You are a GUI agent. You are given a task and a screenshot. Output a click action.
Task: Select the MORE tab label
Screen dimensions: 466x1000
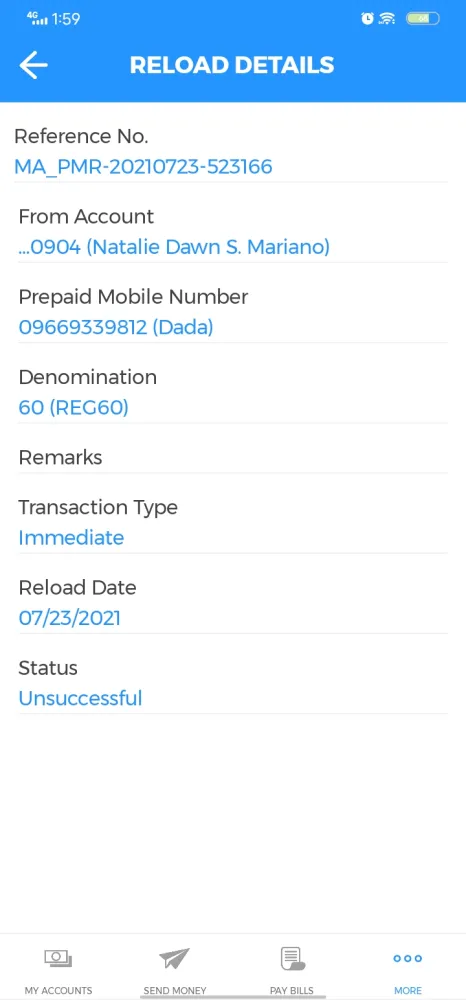click(x=408, y=990)
